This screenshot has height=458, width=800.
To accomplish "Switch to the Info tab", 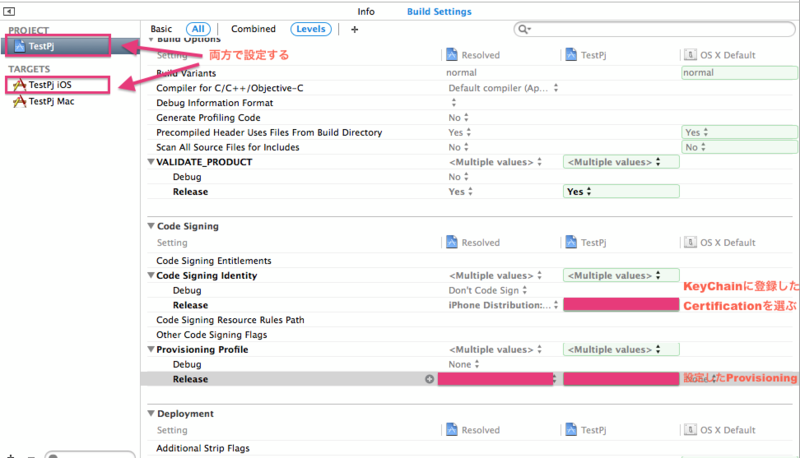I will click(x=366, y=11).
